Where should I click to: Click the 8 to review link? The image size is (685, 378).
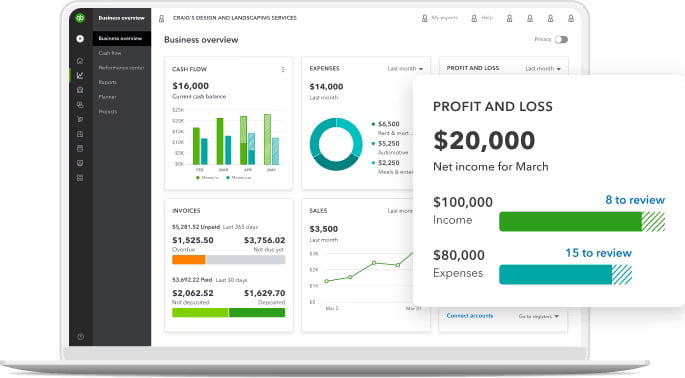[635, 200]
